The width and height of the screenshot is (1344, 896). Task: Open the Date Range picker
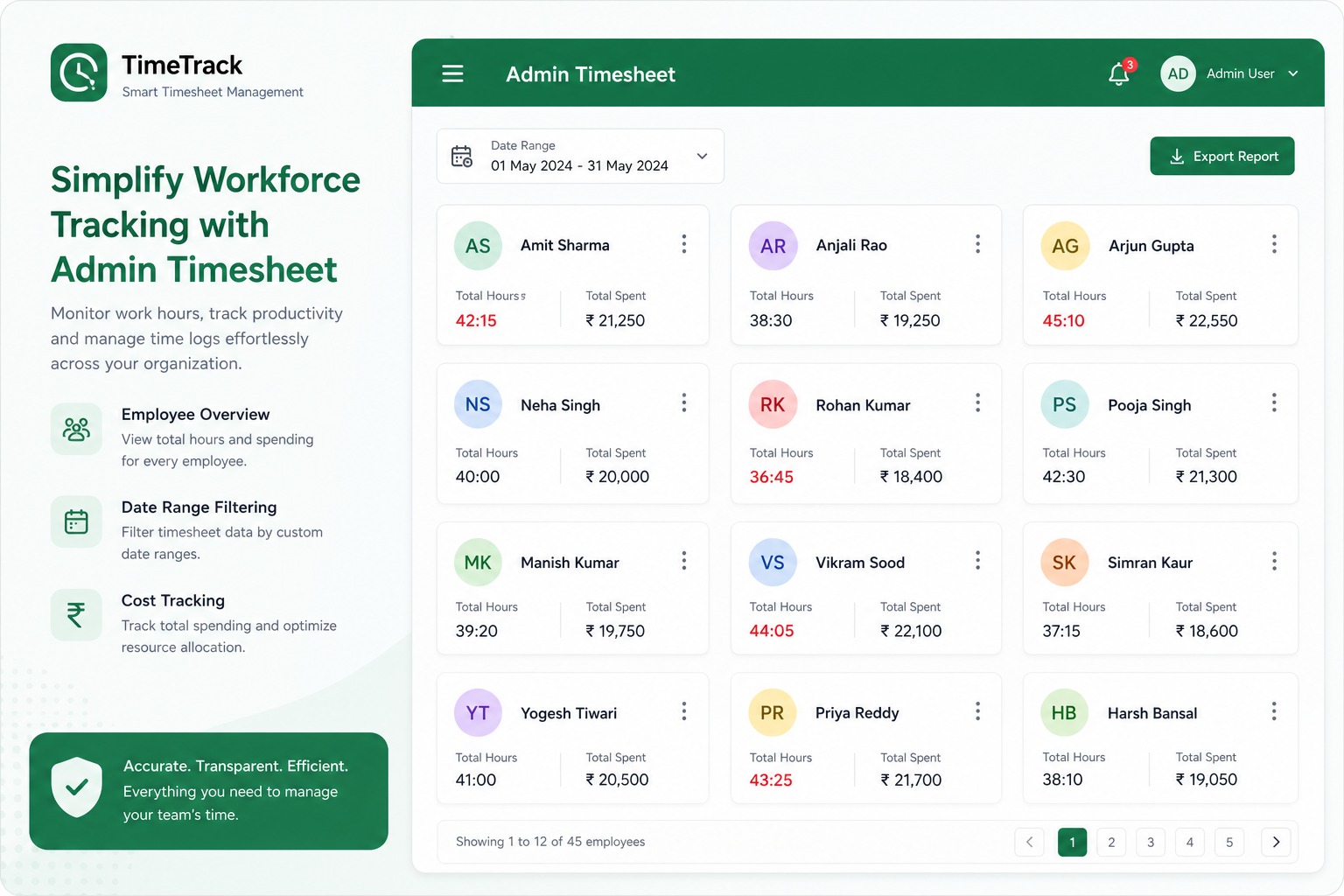point(580,156)
